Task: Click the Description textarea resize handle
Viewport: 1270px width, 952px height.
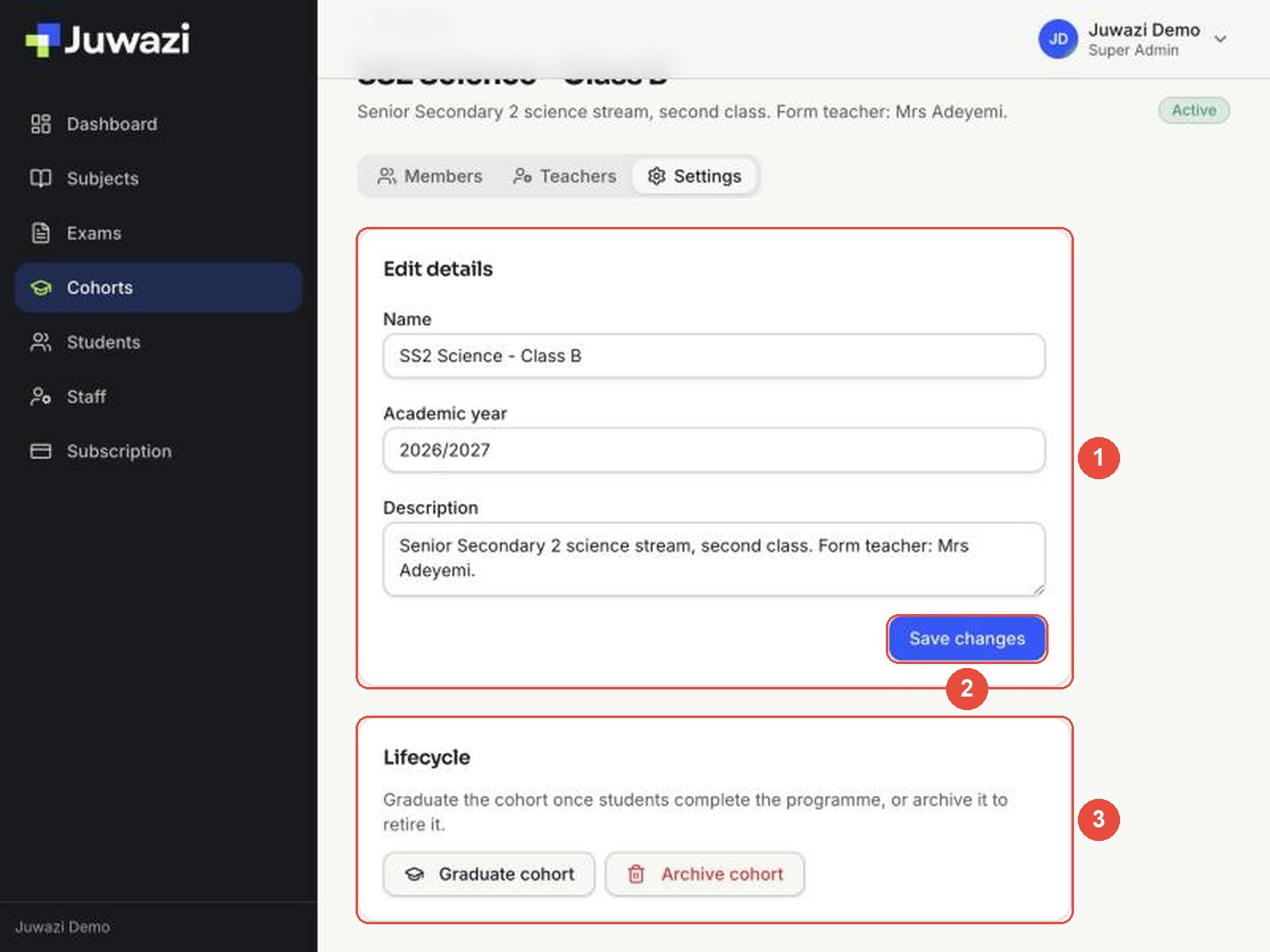Action: point(1038,589)
